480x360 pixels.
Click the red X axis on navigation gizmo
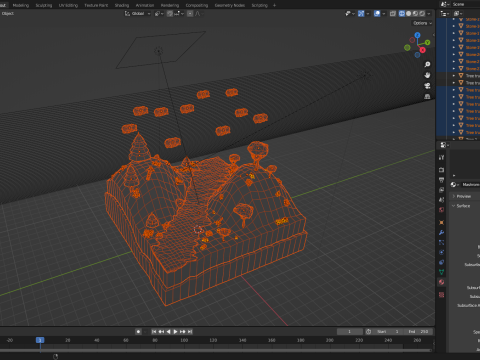422,50
